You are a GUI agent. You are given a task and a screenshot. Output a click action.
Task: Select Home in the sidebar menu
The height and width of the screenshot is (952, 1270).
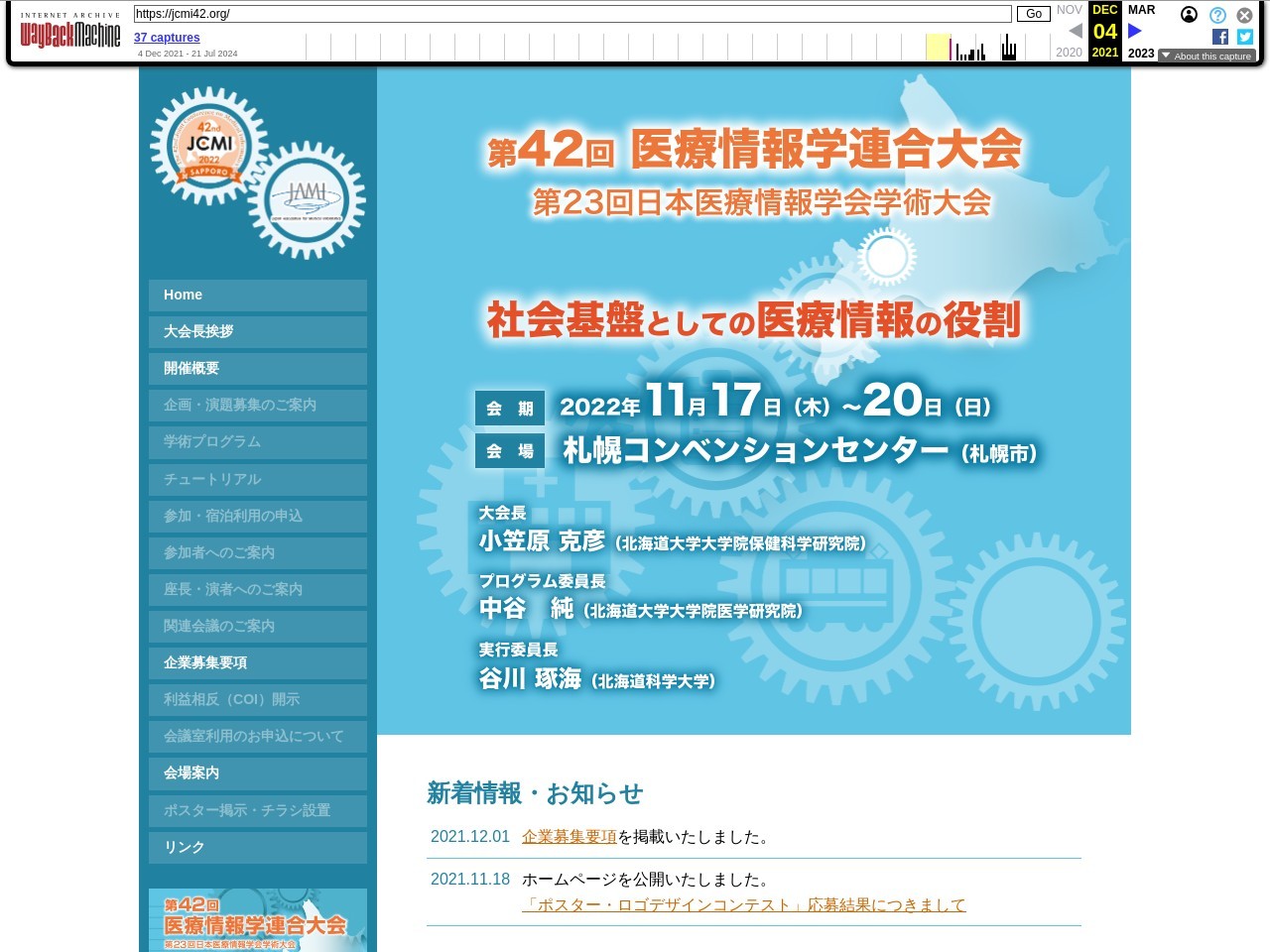257,295
